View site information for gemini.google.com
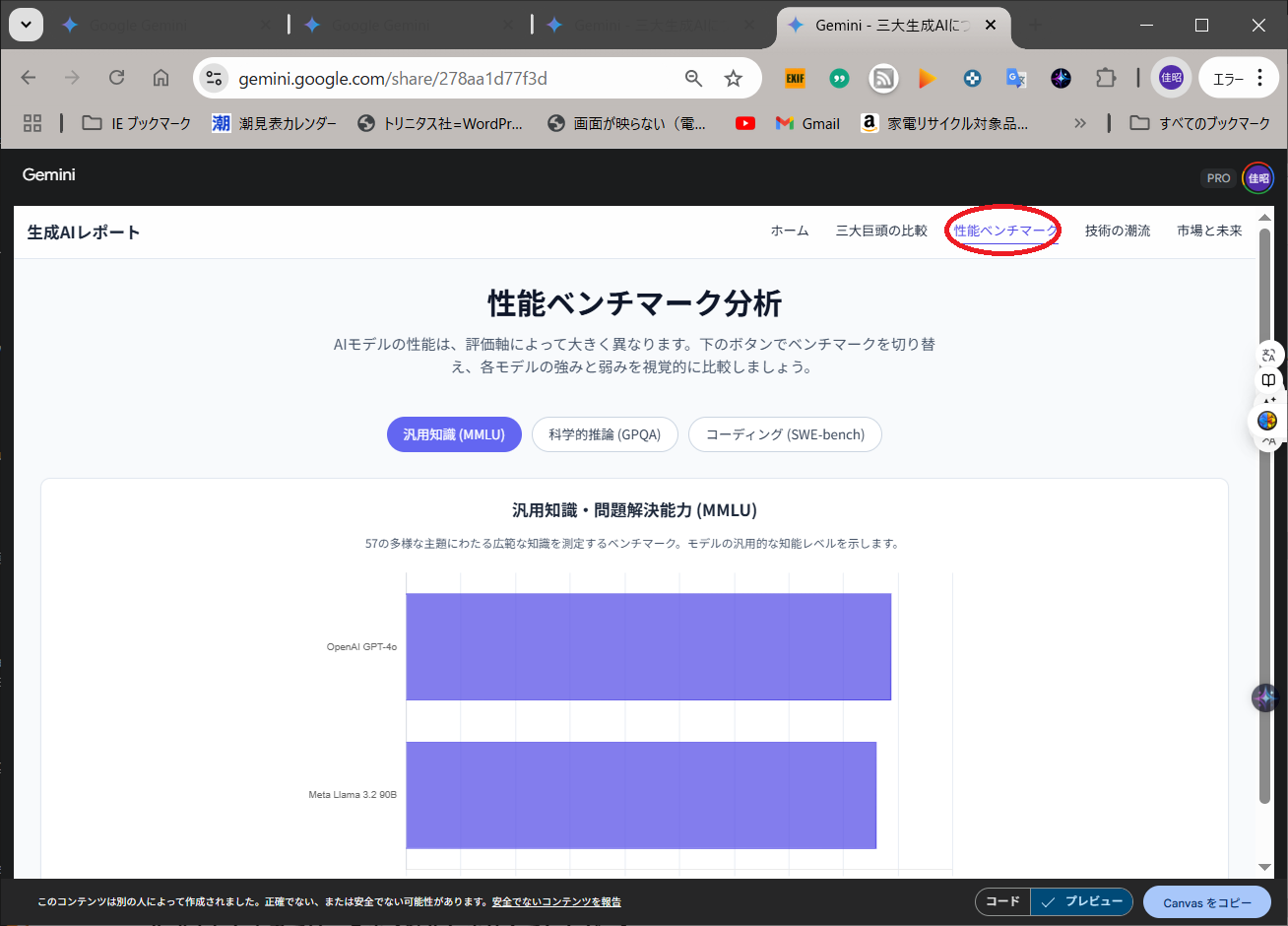 pyautogui.click(x=214, y=79)
